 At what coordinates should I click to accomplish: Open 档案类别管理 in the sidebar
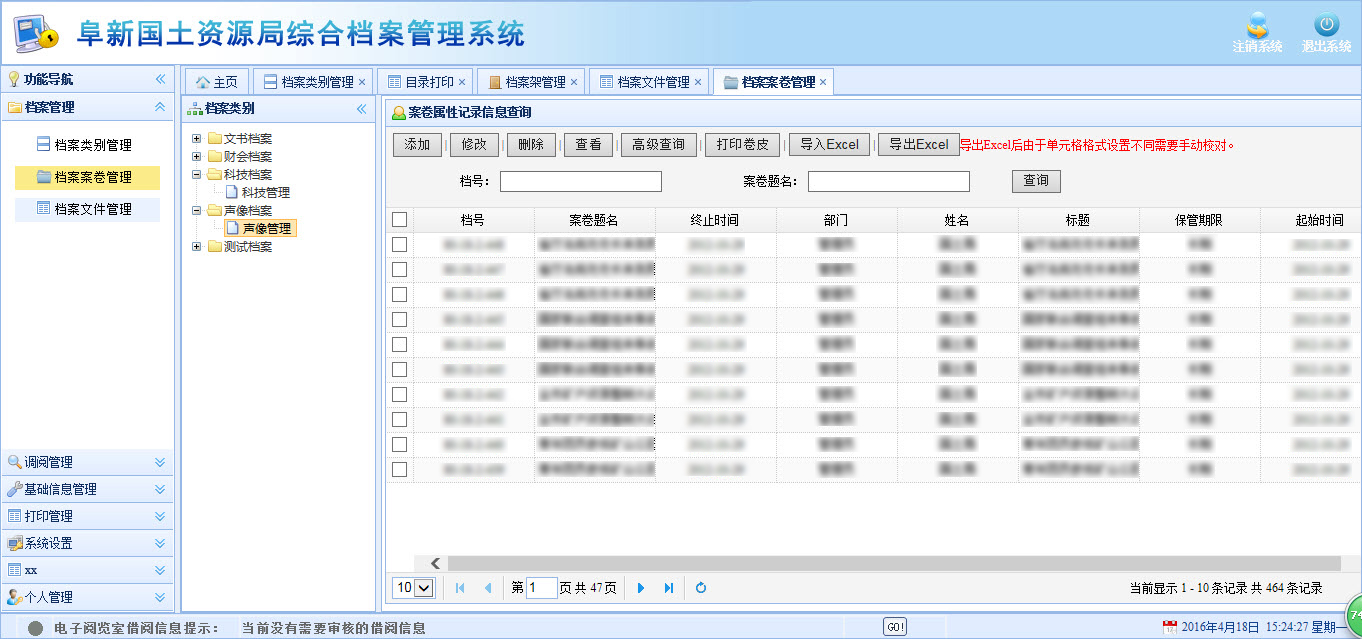point(92,145)
